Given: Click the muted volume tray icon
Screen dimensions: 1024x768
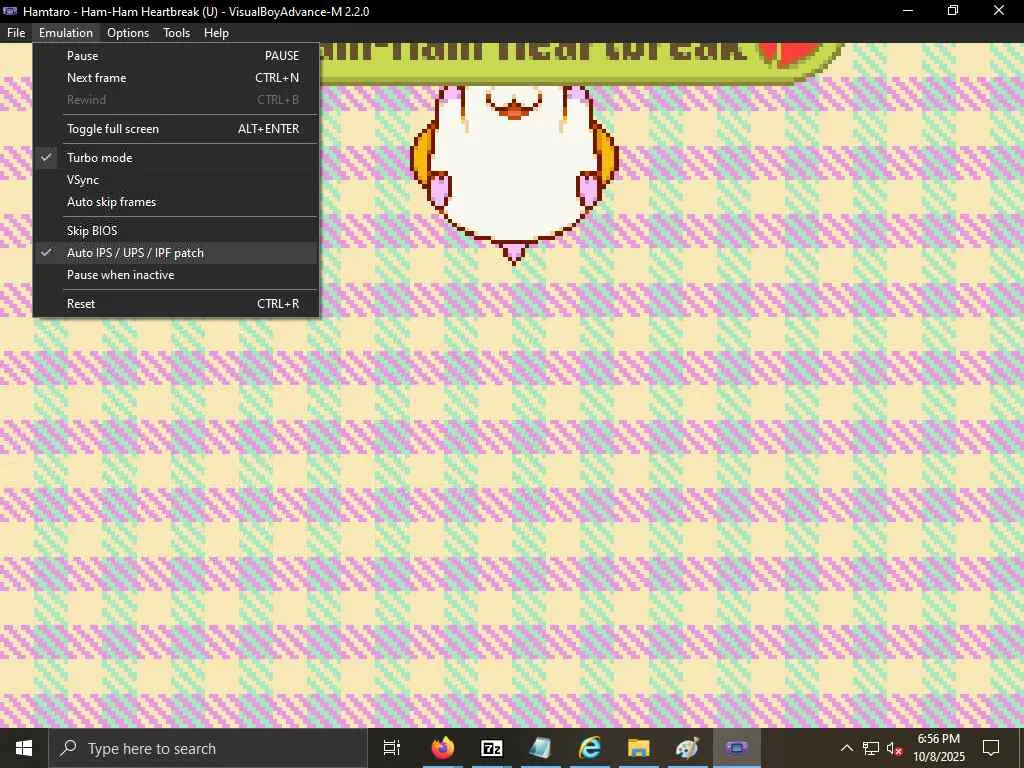Looking at the screenshot, I should pos(894,748).
